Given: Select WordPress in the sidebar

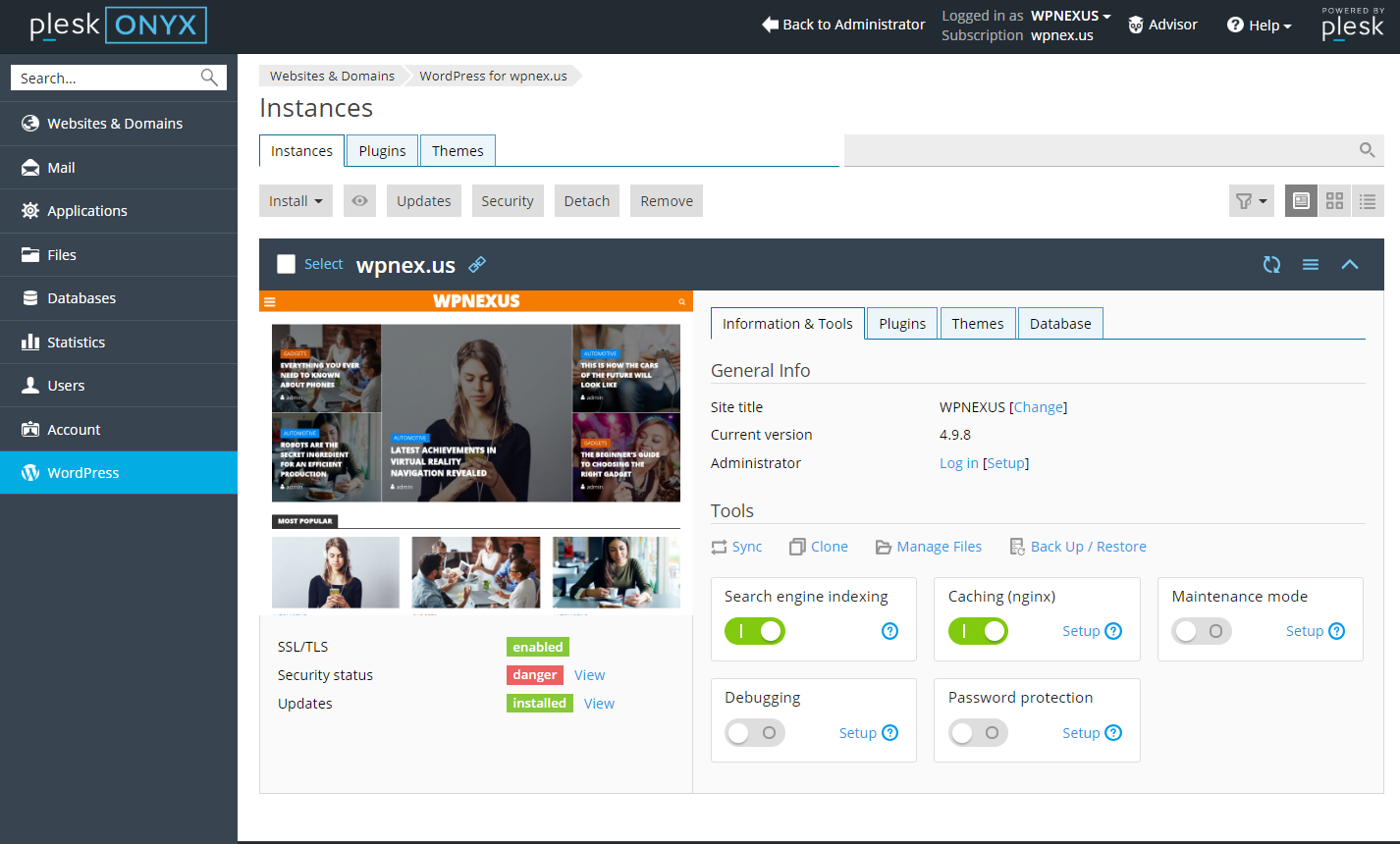Looking at the screenshot, I should (119, 473).
